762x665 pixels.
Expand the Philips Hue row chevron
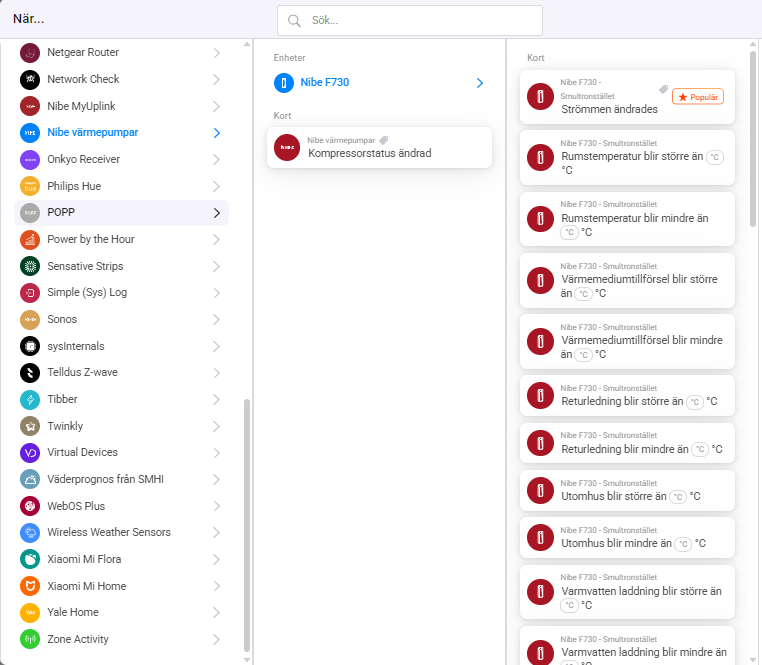click(217, 186)
